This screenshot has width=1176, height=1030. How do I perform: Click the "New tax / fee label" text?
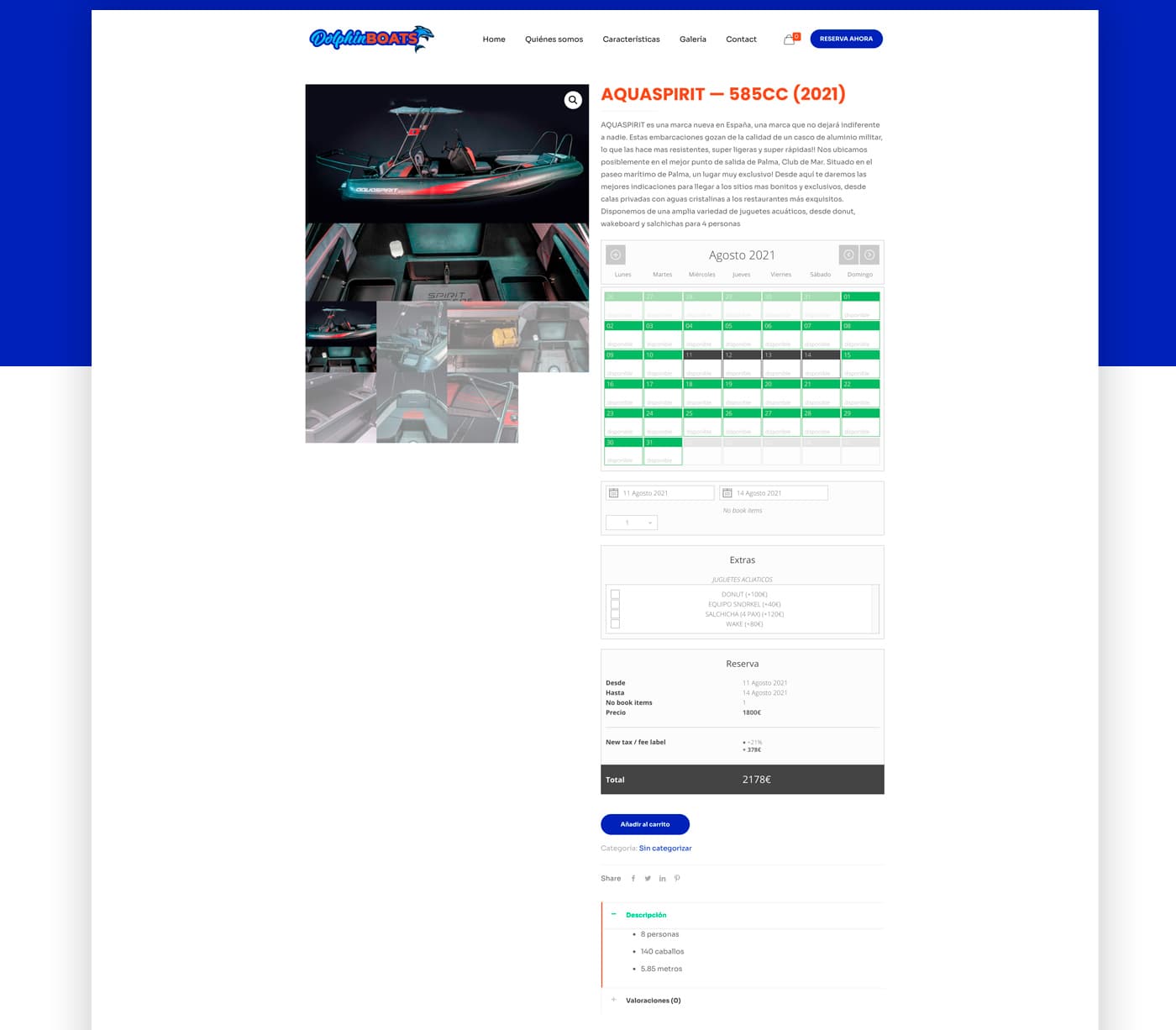(635, 742)
